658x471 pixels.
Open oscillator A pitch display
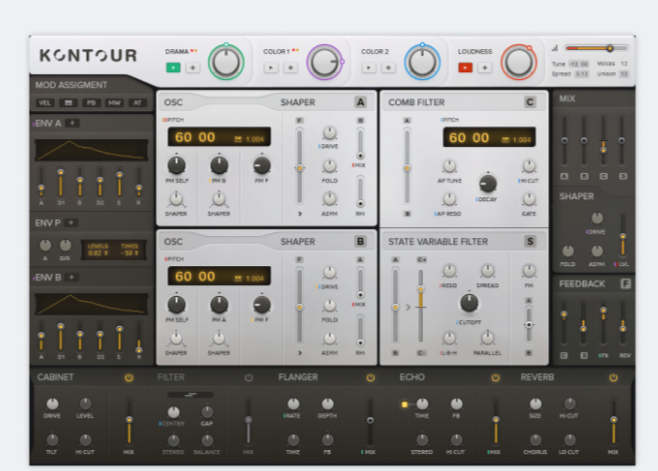[x=219, y=137]
